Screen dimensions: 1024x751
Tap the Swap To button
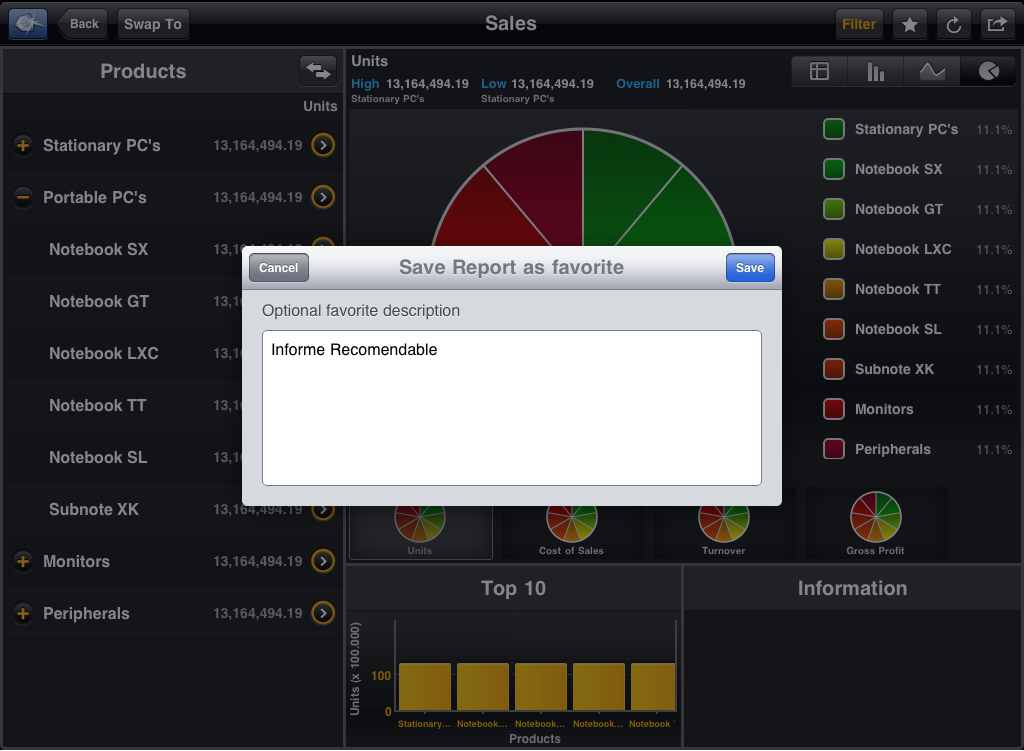pyautogui.click(x=153, y=25)
